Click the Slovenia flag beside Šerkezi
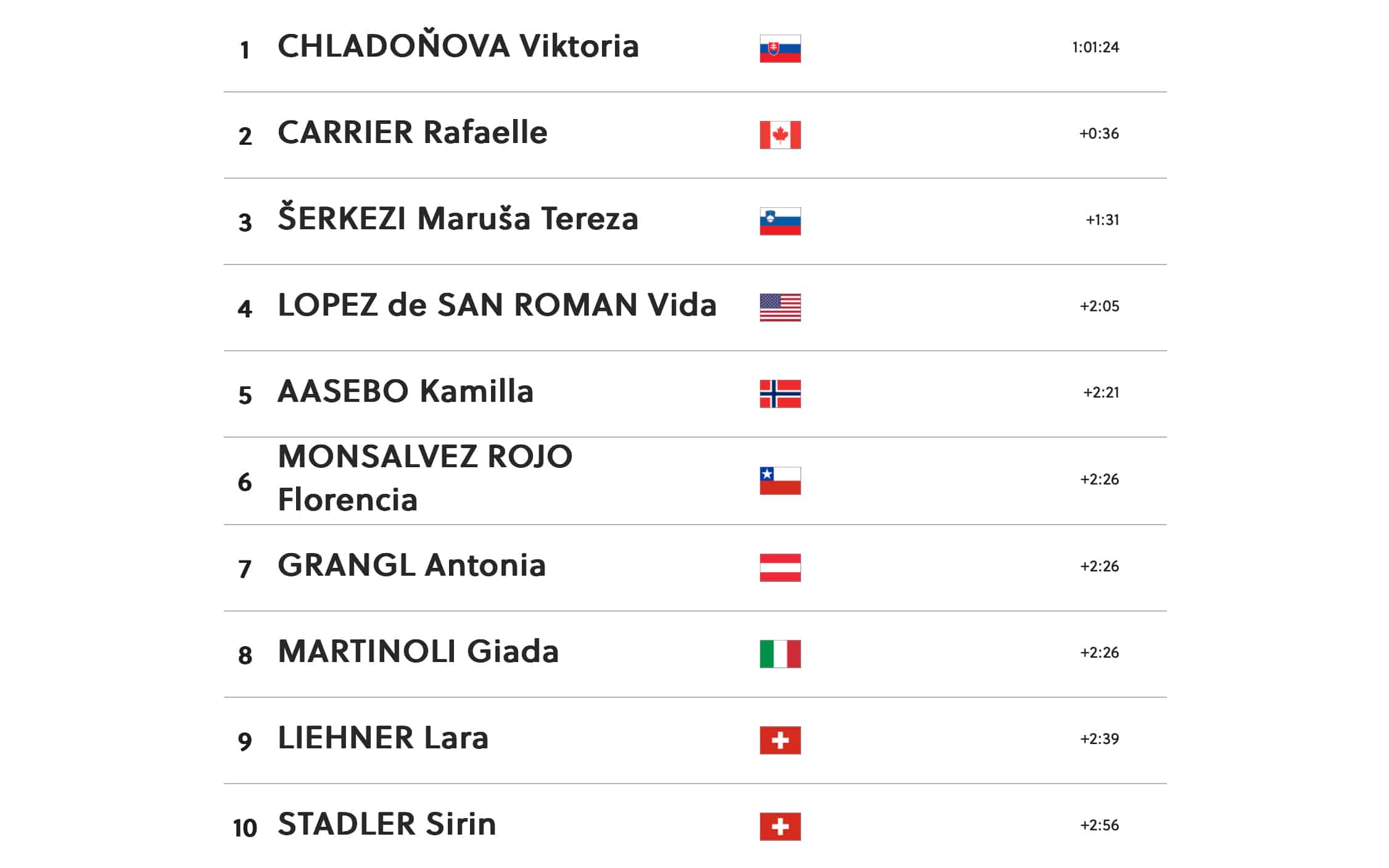This screenshot has width=1389, height=868. 780,221
